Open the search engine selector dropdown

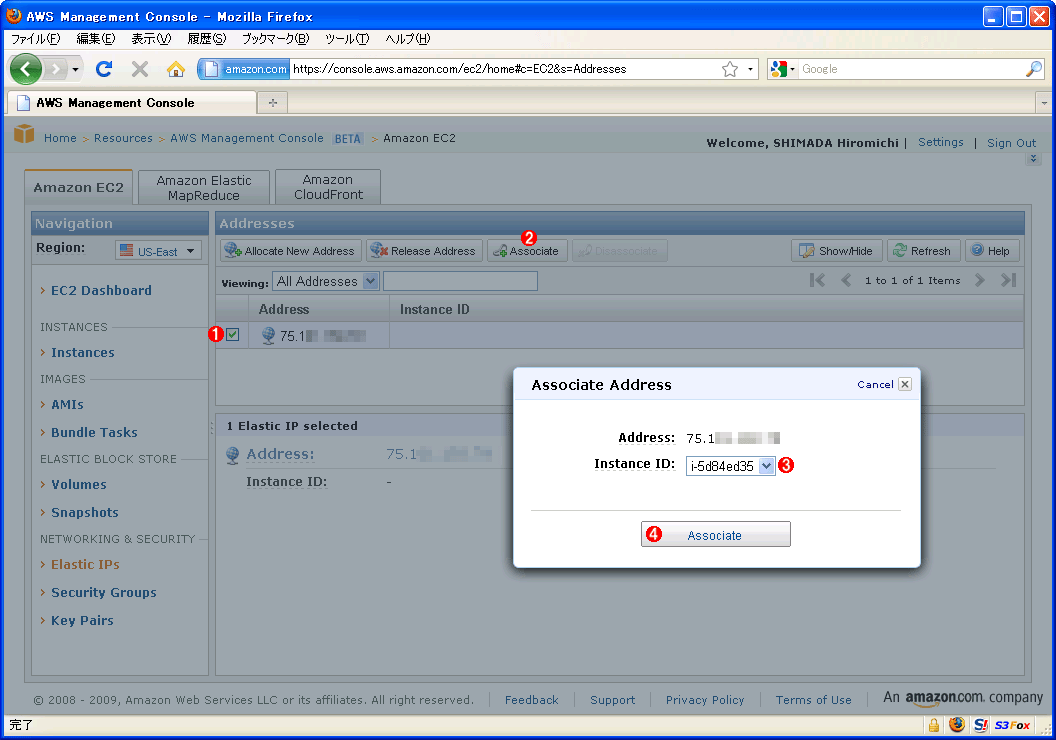pyautogui.click(x=783, y=69)
